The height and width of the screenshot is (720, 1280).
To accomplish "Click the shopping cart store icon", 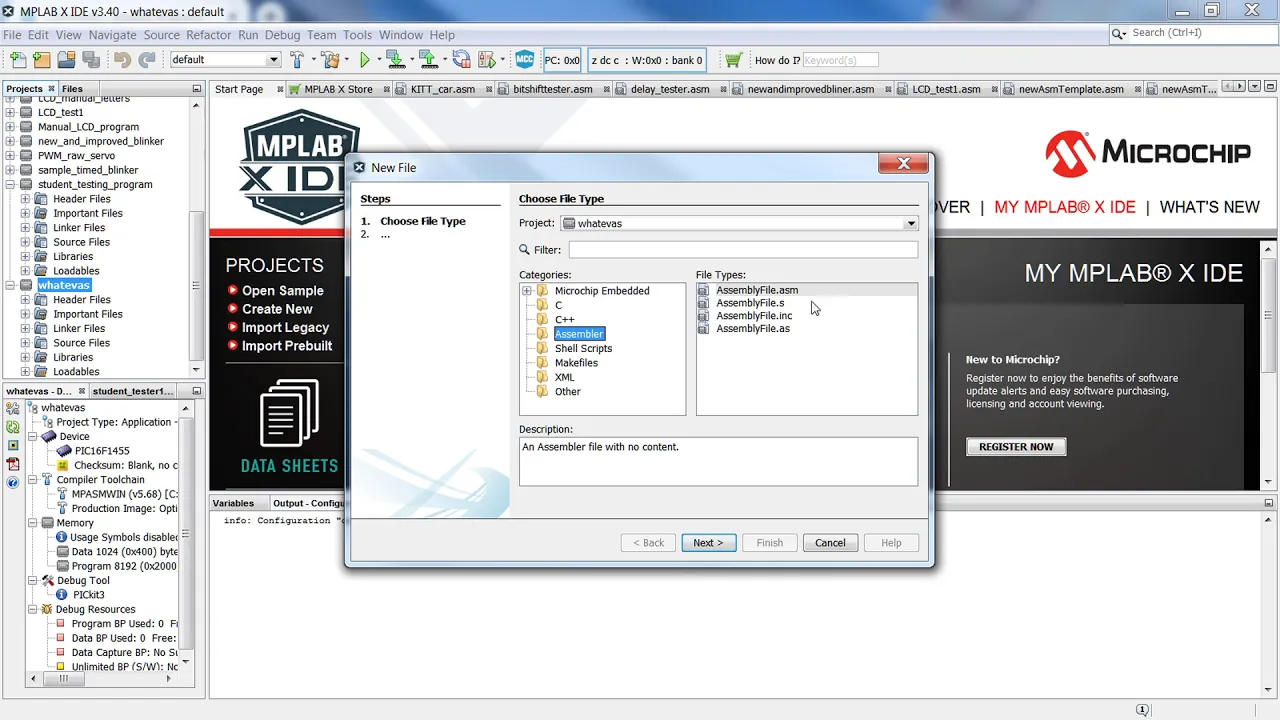I will point(733,60).
